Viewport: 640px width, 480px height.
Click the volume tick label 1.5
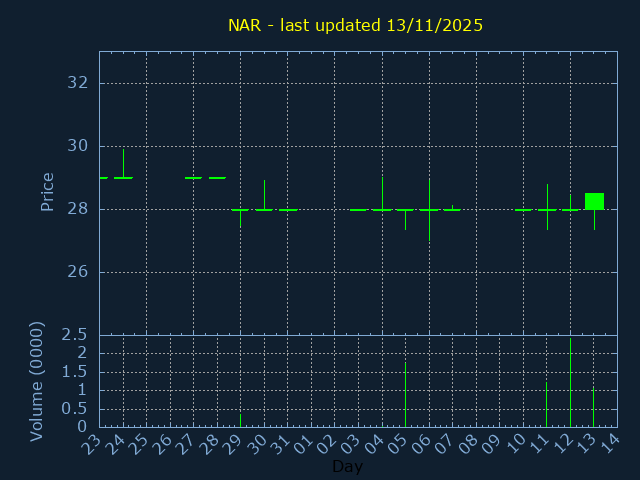click(x=75, y=371)
